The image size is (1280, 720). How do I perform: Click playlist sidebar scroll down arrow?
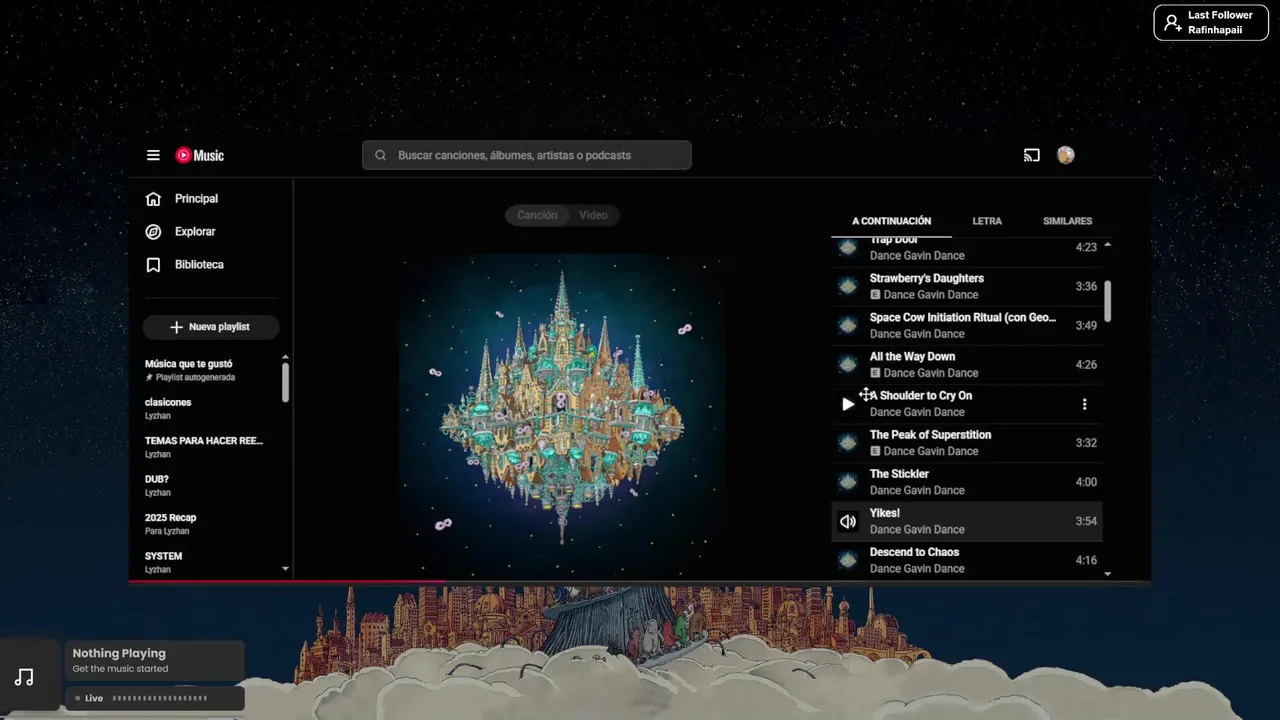tap(285, 569)
